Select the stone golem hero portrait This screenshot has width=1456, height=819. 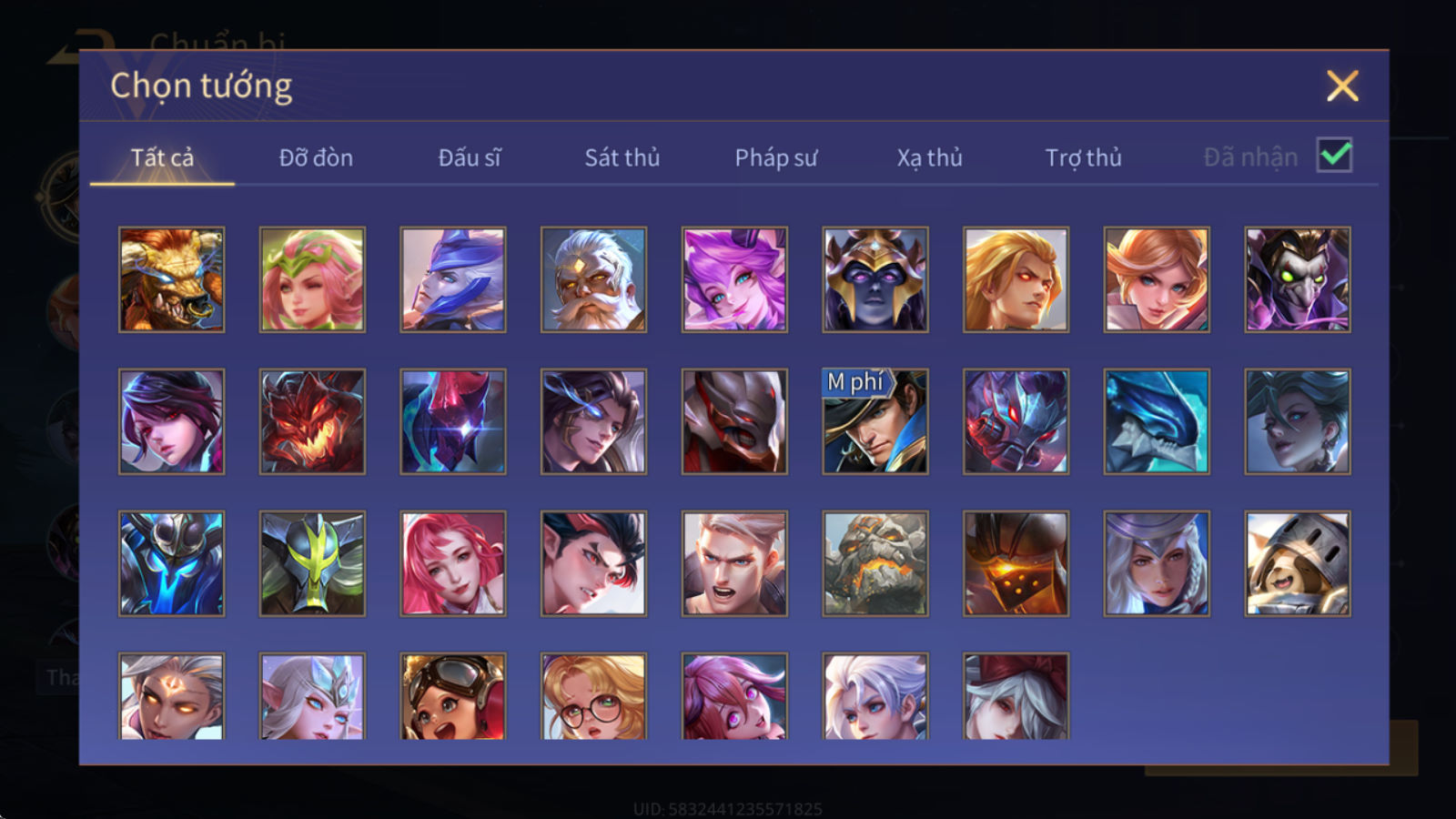coord(875,563)
